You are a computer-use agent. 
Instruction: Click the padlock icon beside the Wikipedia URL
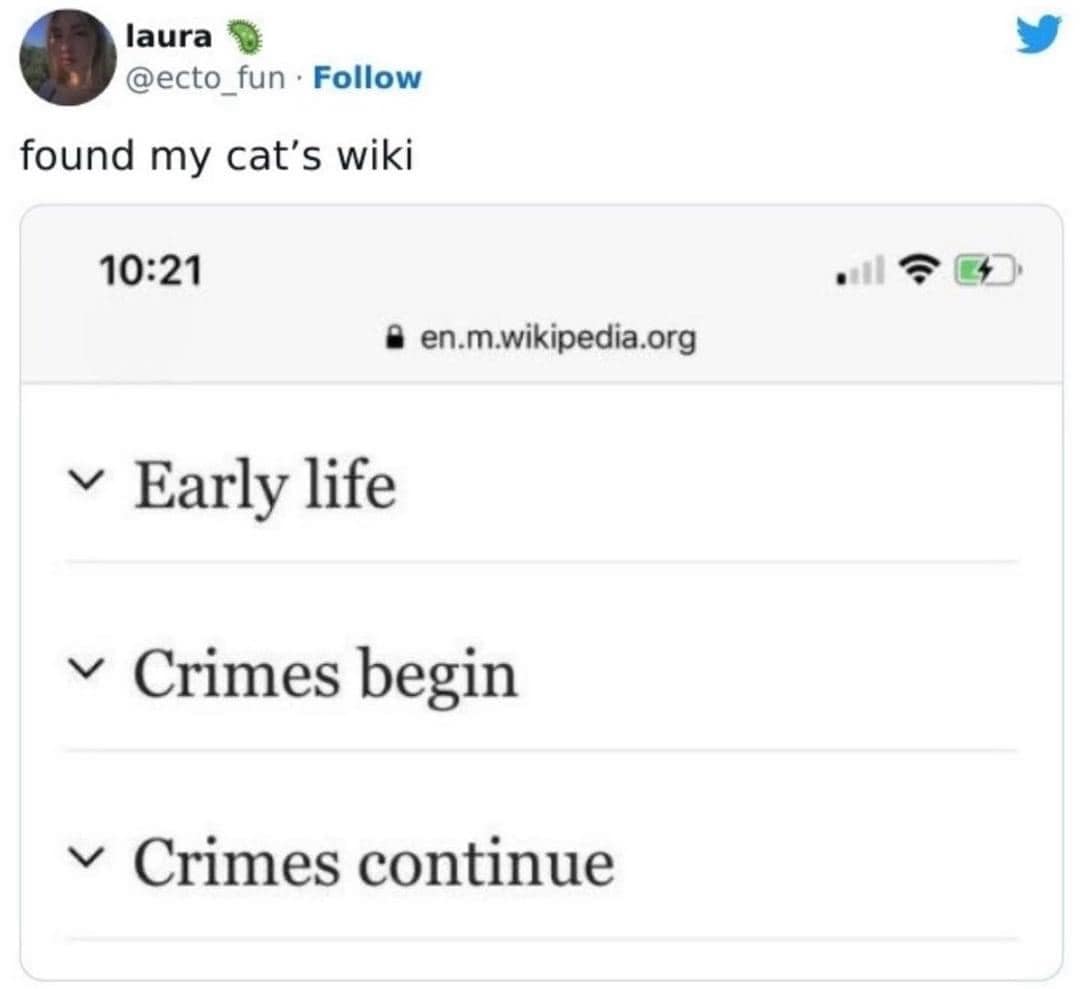pyautogui.click(x=394, y=337)
